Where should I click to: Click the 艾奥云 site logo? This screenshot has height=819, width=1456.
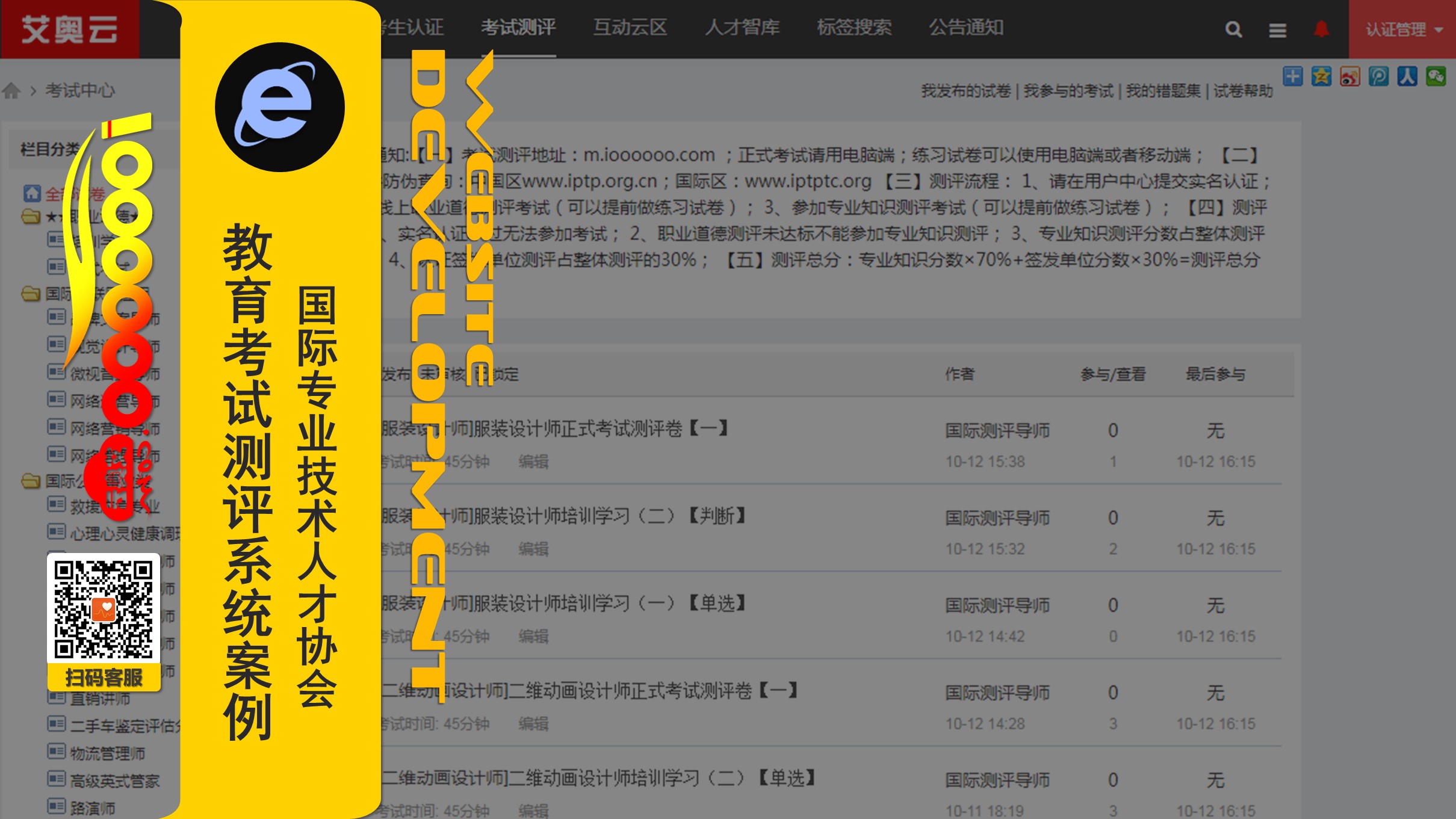69,29
